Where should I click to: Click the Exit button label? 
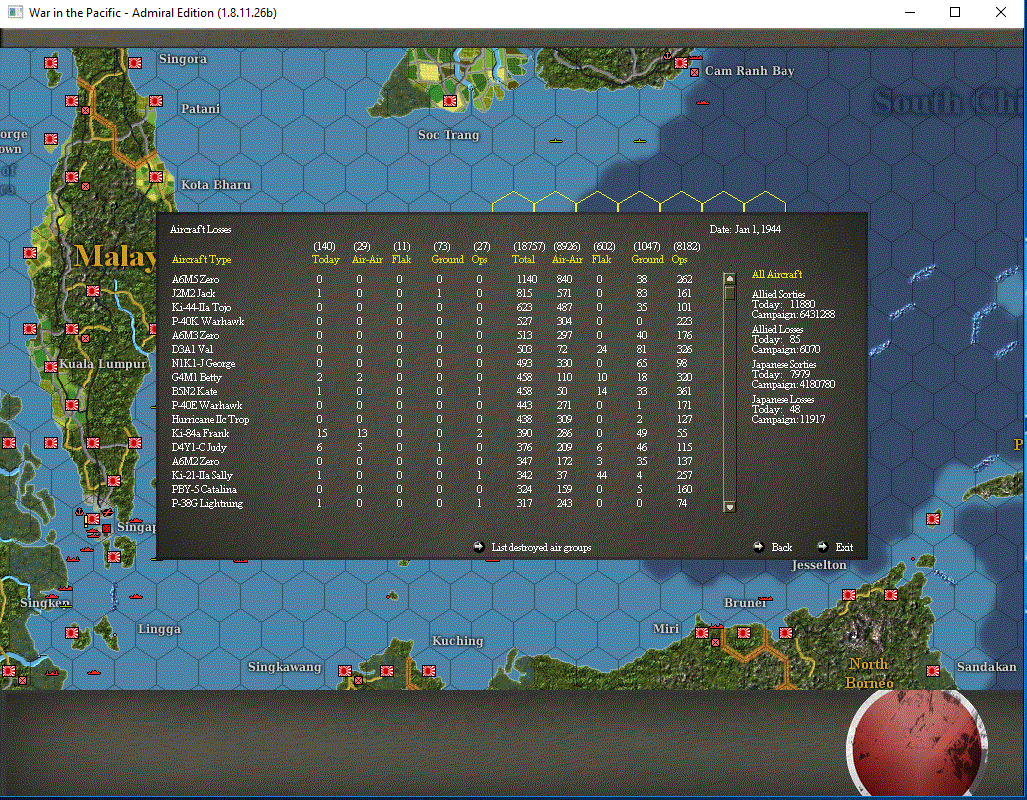[844, 547]
